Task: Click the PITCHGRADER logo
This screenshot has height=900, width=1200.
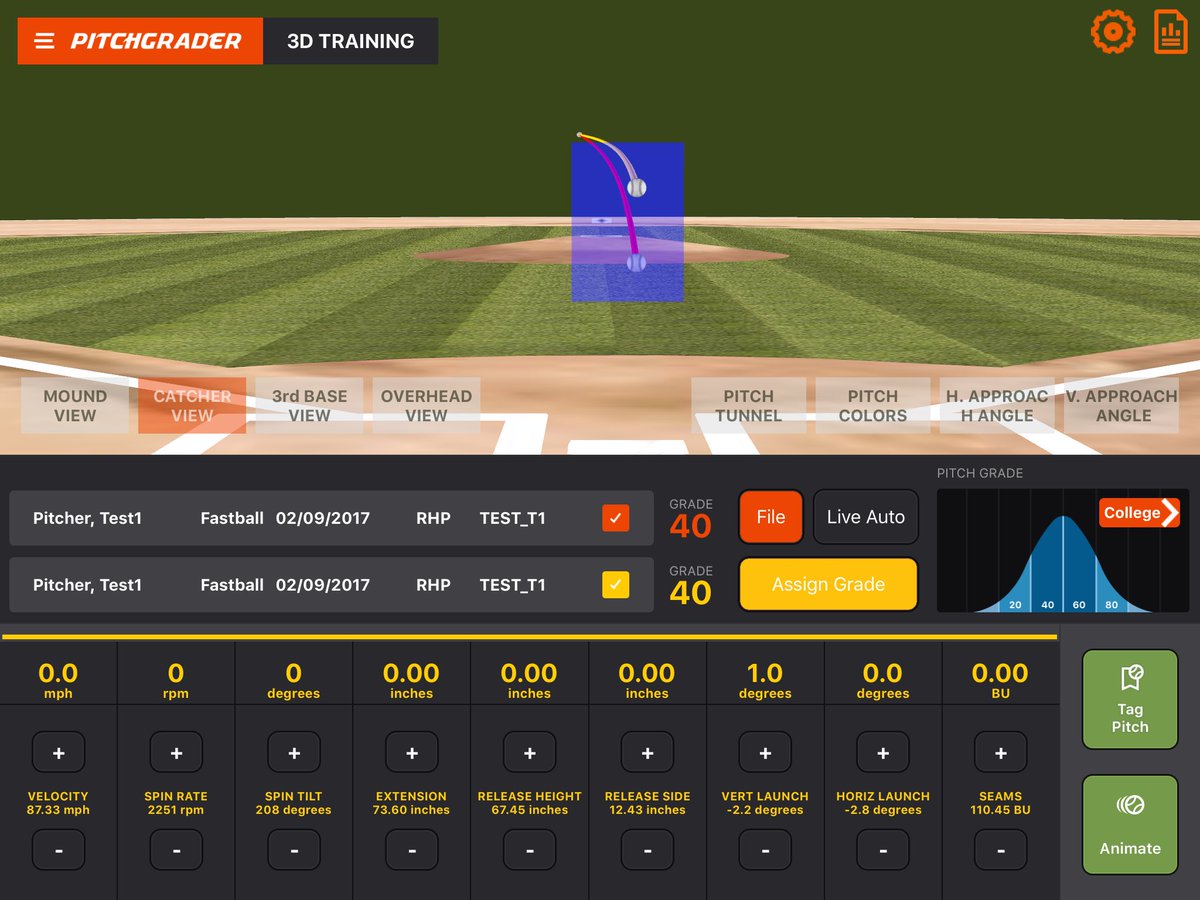Action: click(x=156, y=41)
